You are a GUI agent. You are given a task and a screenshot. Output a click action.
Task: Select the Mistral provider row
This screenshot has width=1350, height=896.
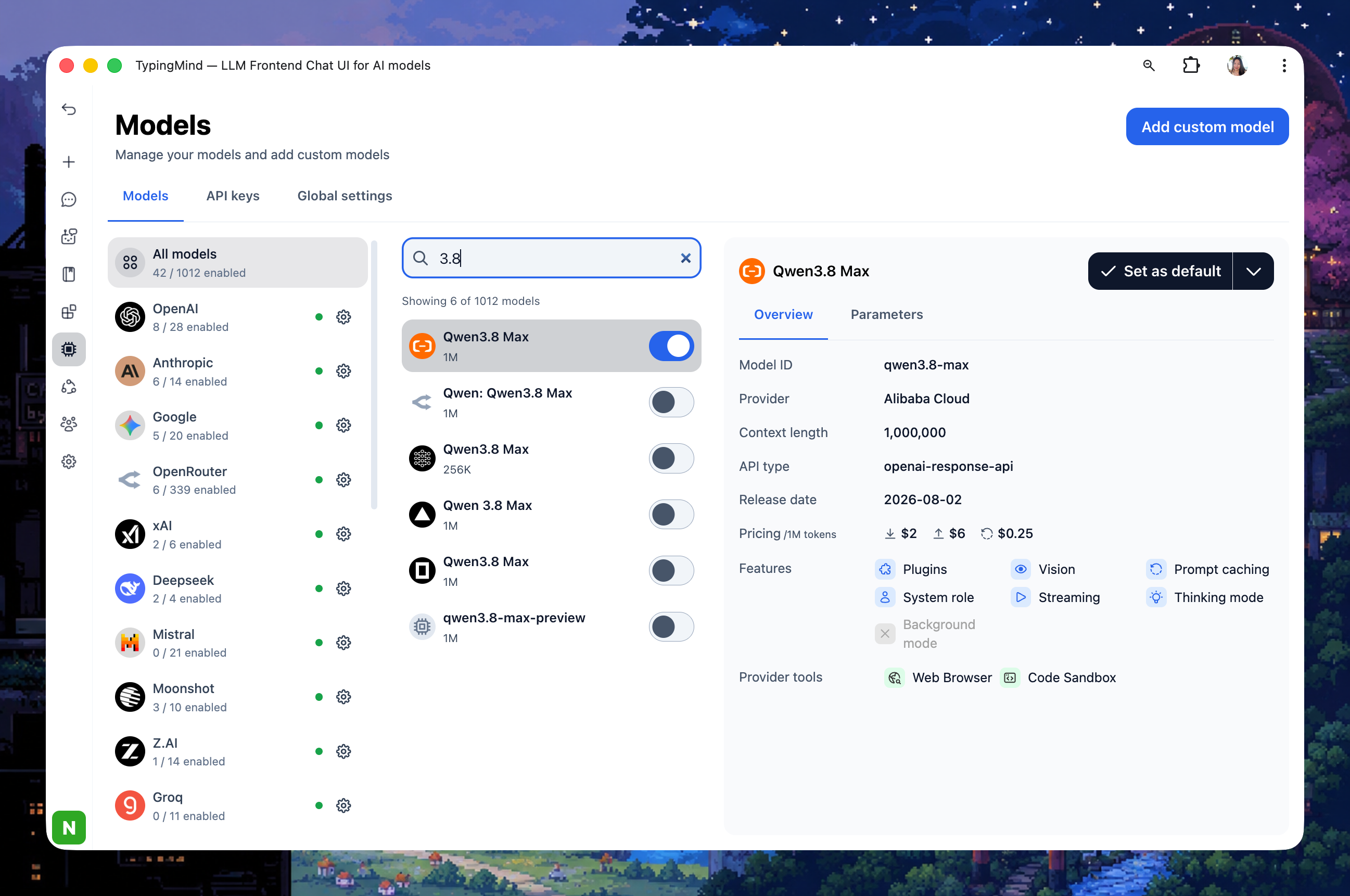(238, 643)
